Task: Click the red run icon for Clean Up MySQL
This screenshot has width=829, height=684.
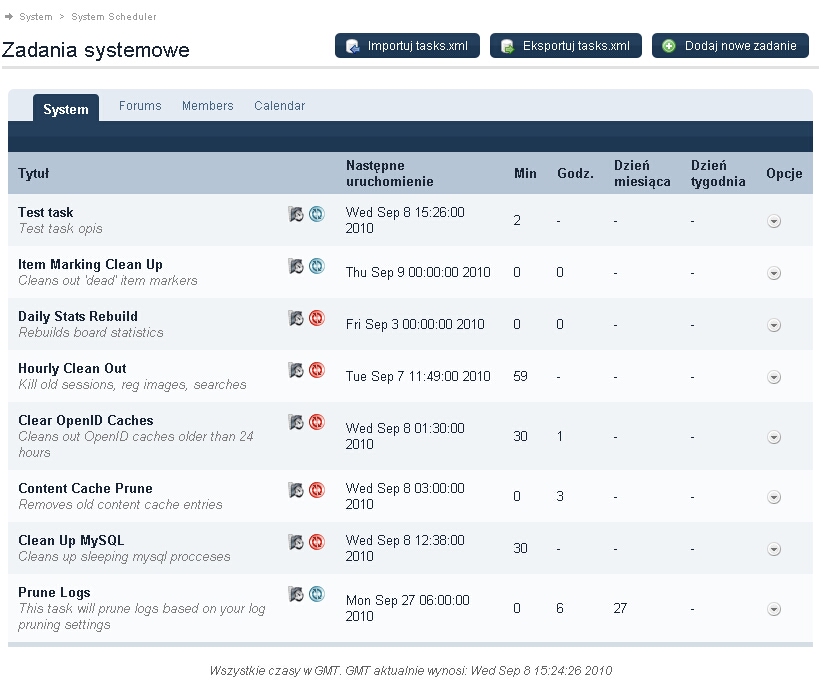Action: [317, 541]
